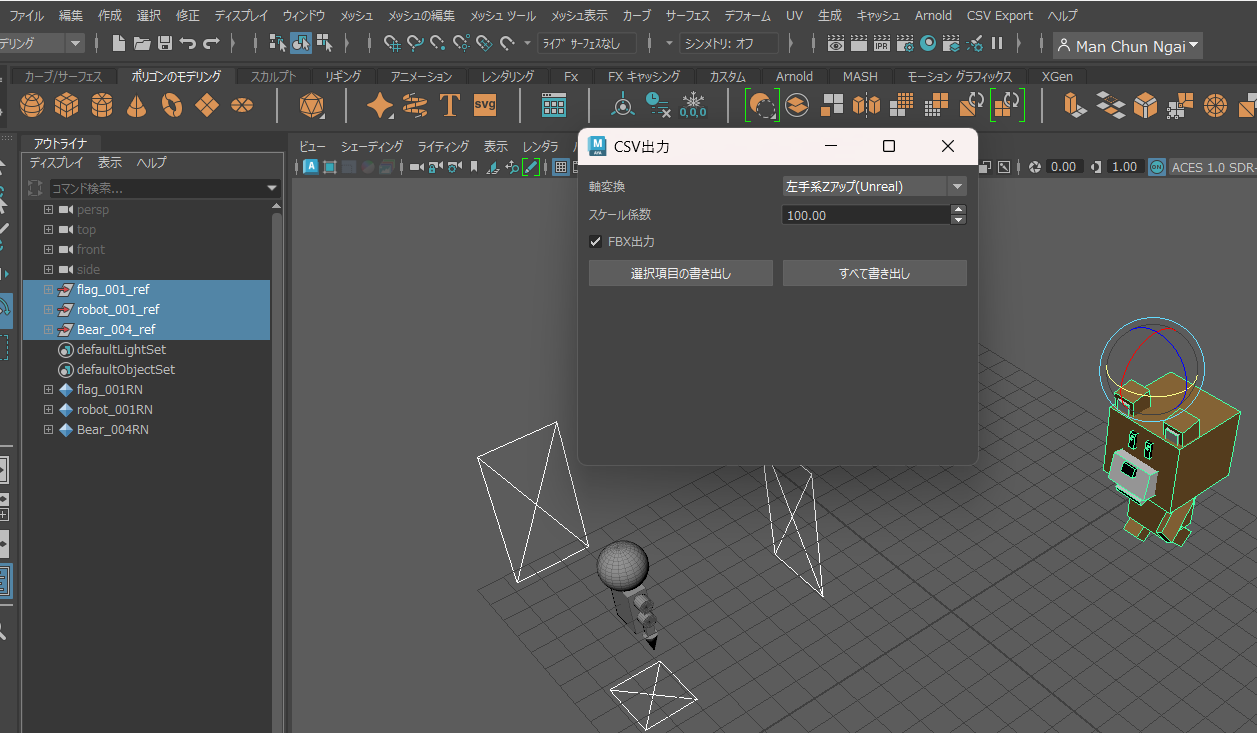
Task: Open the 軸変換 axis conversion dropdown
Action: click(874, 186)
